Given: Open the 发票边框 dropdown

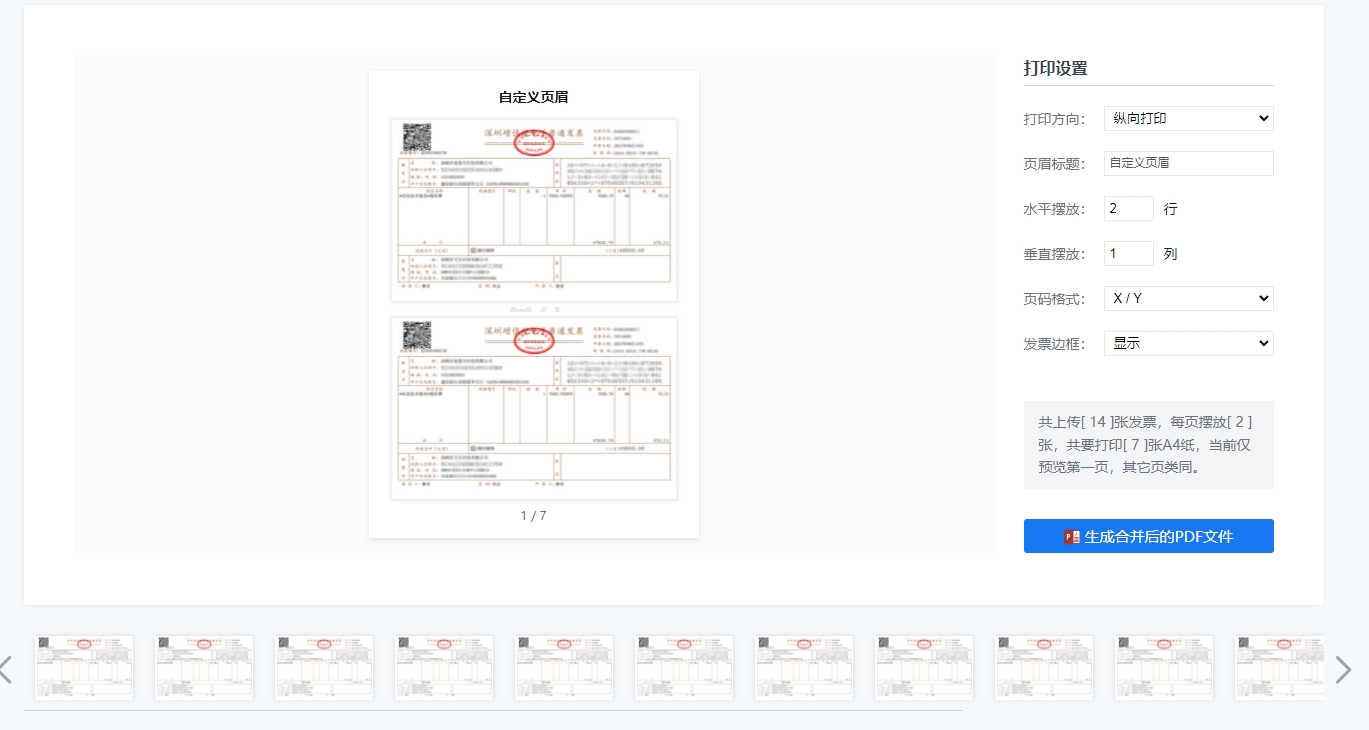Looking at the screenshot, I should [x=1188, y=343].
